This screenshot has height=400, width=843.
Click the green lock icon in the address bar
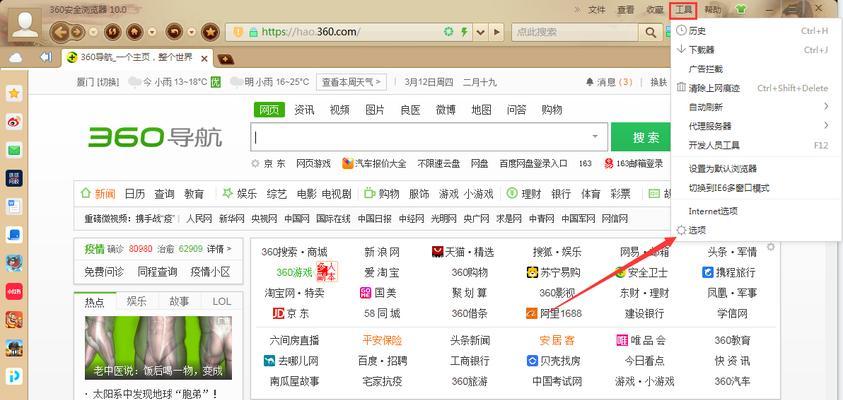point(253,32)
